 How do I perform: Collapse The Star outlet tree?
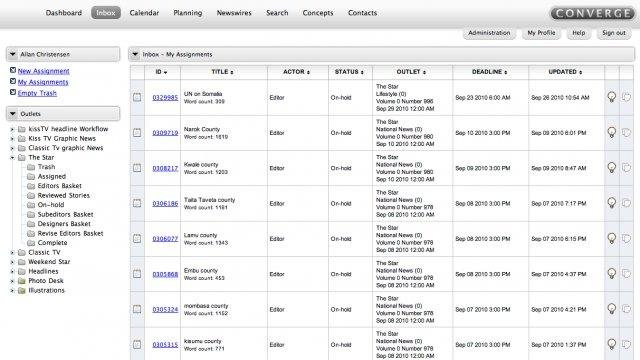[12, 158]
